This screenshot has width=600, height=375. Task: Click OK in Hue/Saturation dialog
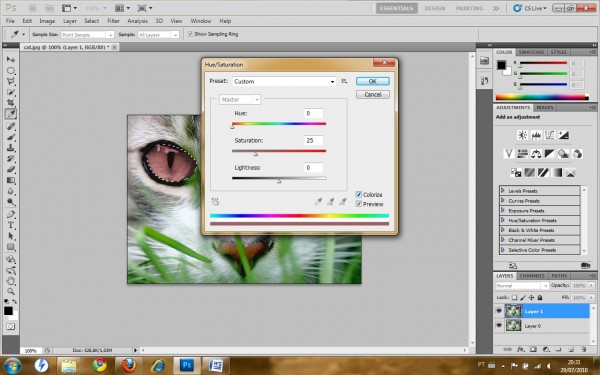373,81
